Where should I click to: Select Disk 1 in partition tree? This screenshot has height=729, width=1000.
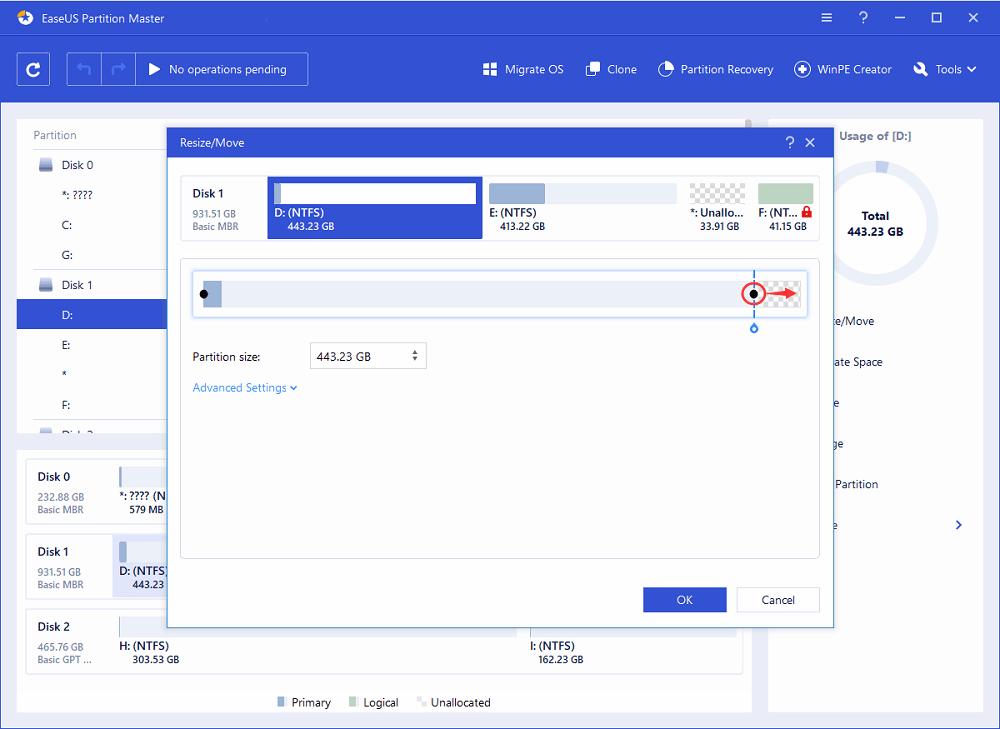pyautogui.click(x=77, y=285)
